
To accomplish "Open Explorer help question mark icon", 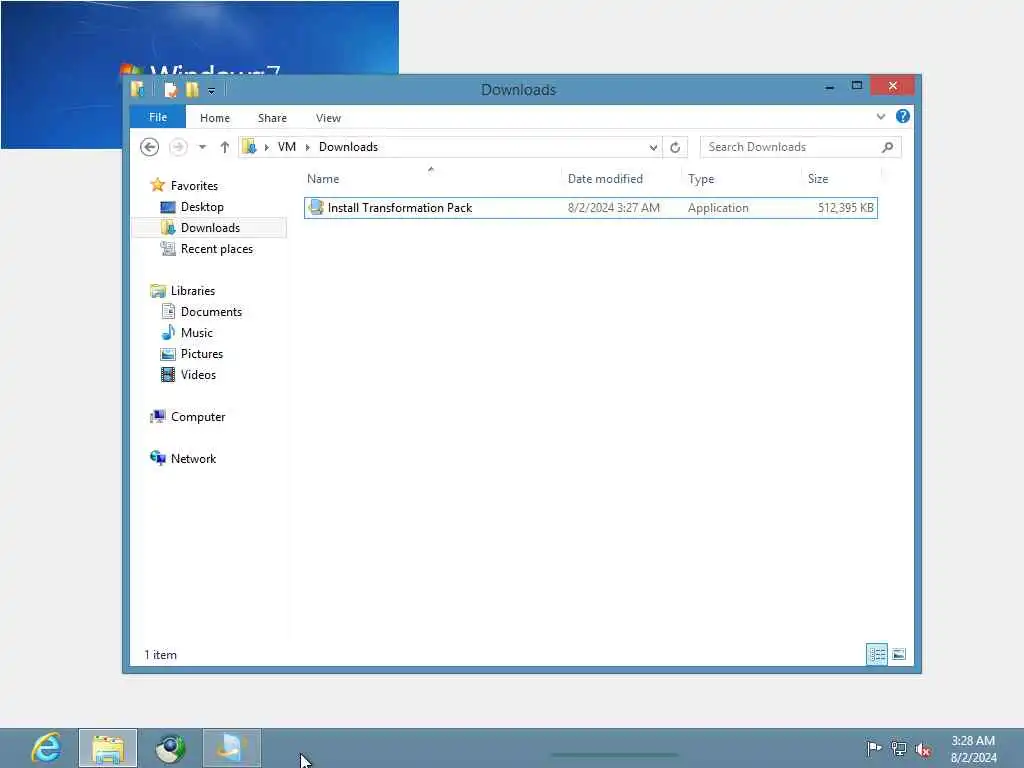I will point(903,116).
